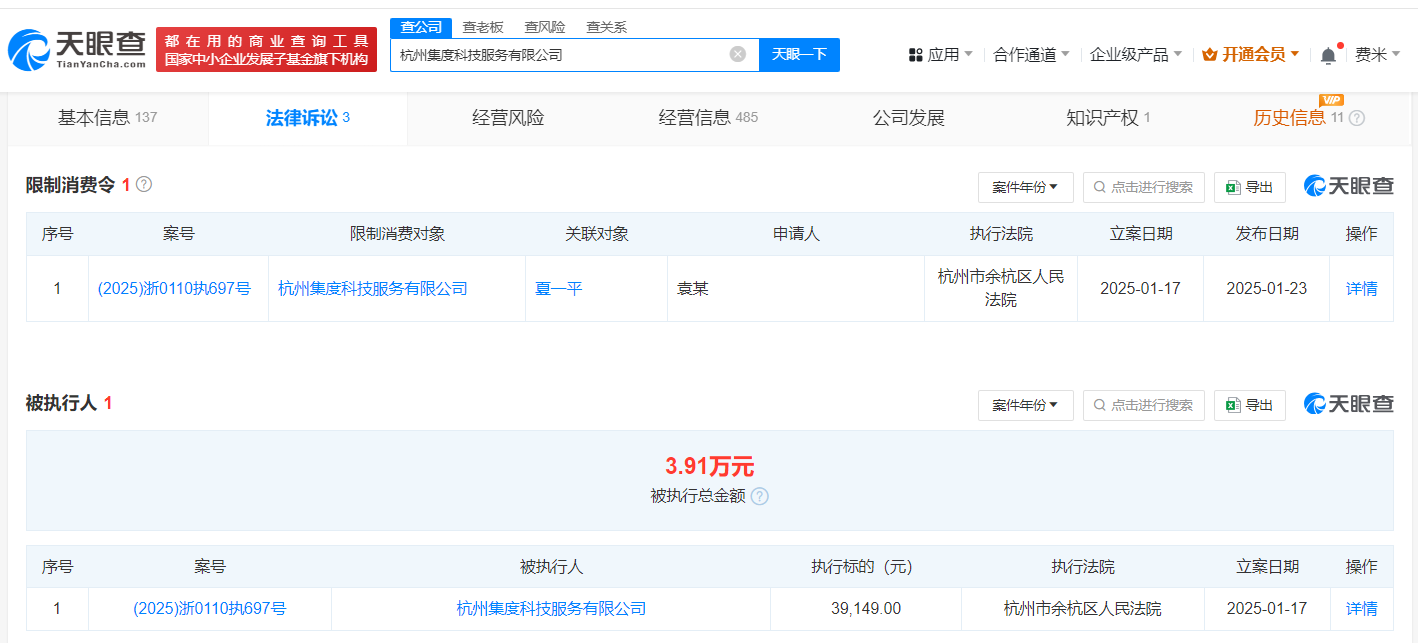The image size is (1418, 643).
Task: Click the help icon next to 限制消费令
Action: tap(144, 184)
